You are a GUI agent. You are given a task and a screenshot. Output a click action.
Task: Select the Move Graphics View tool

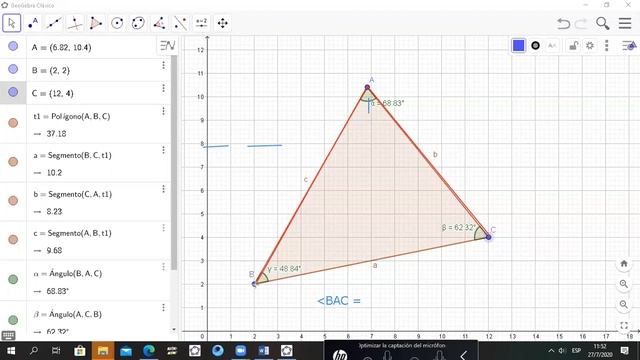point(222,23)
